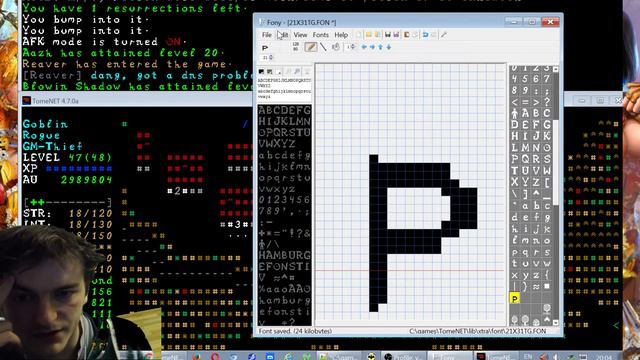Shift glyph up with the blue up arrow
The image size is (640, 360).
pos(380,47)
